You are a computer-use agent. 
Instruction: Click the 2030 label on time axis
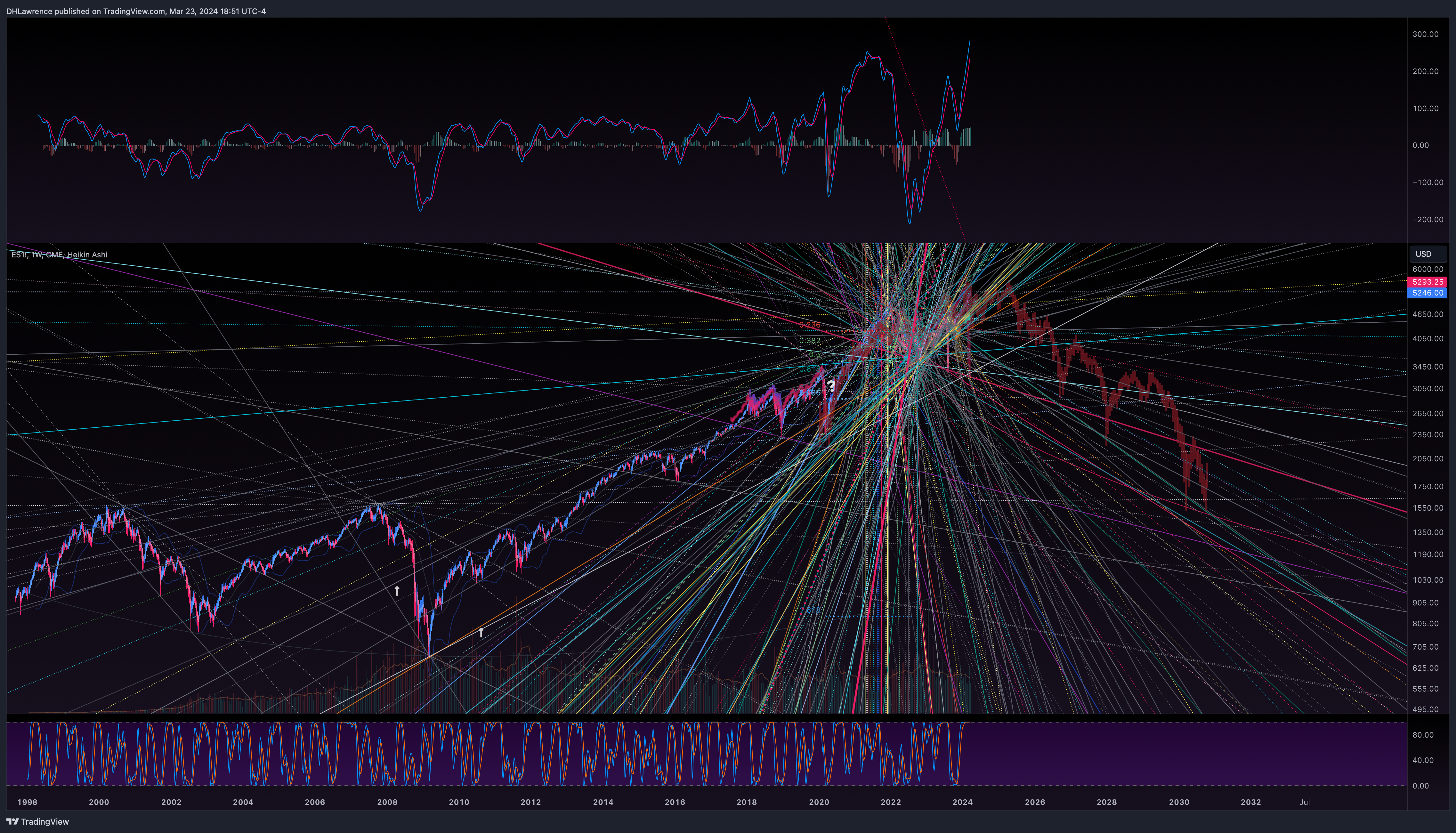(1179, 802)
